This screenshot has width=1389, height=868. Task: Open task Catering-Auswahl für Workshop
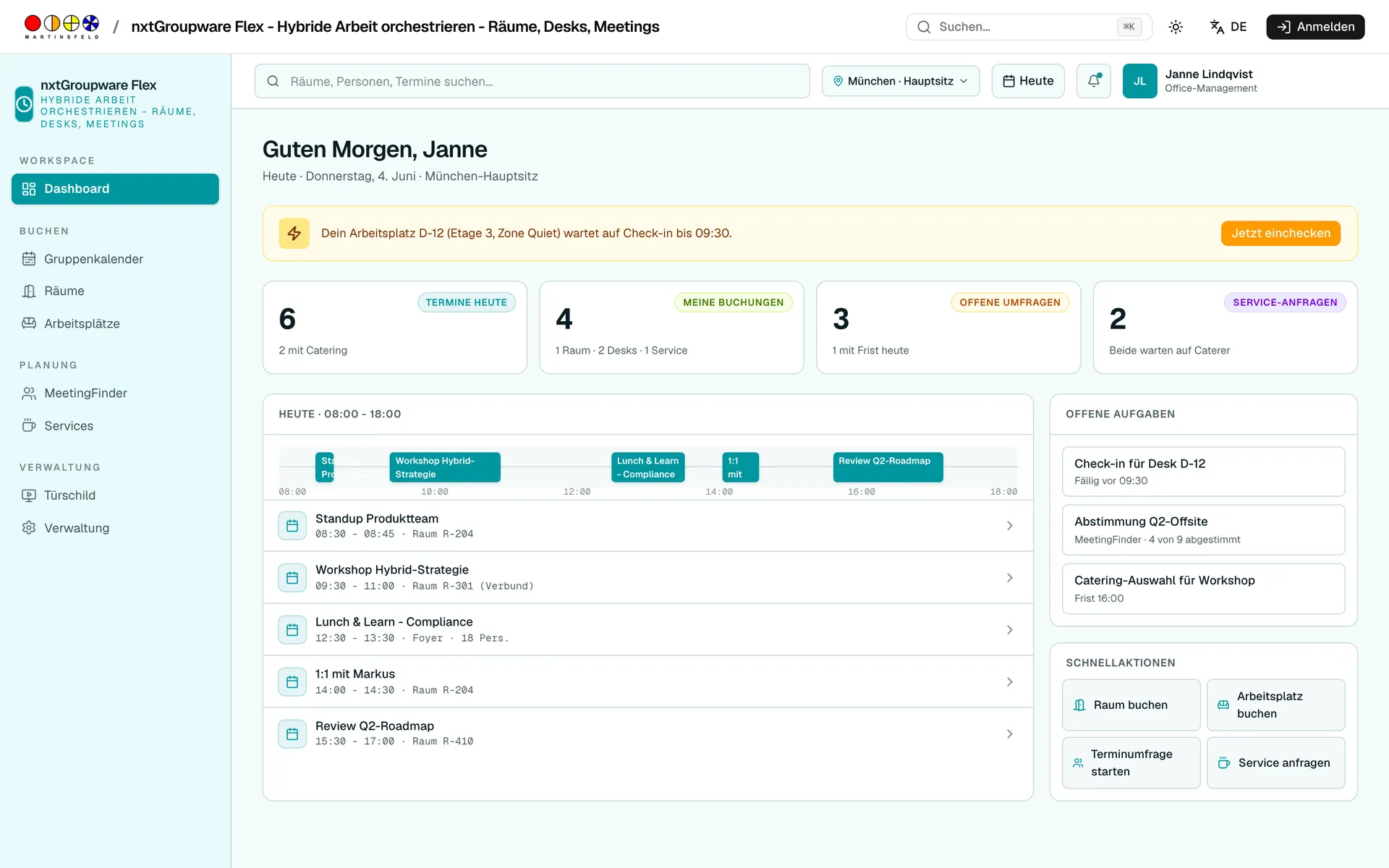tap(1203, 589)
